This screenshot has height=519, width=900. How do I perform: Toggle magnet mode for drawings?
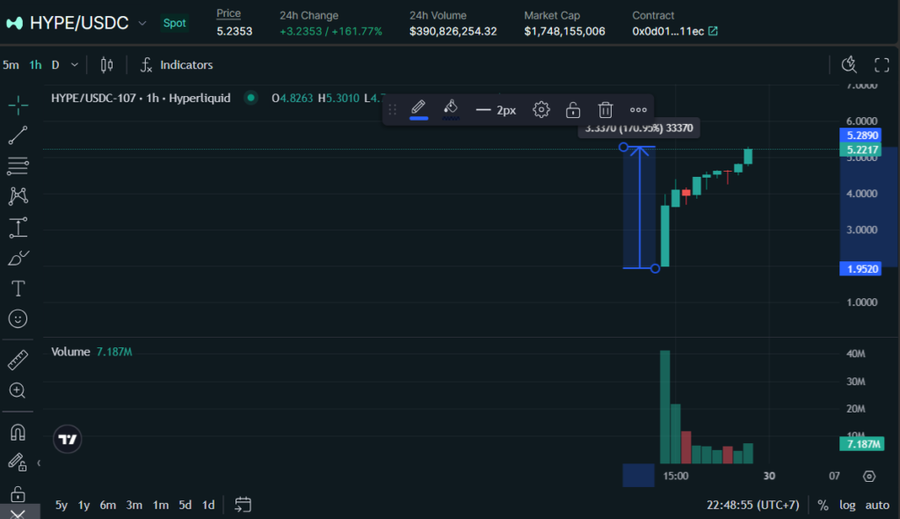pos(18,432)
